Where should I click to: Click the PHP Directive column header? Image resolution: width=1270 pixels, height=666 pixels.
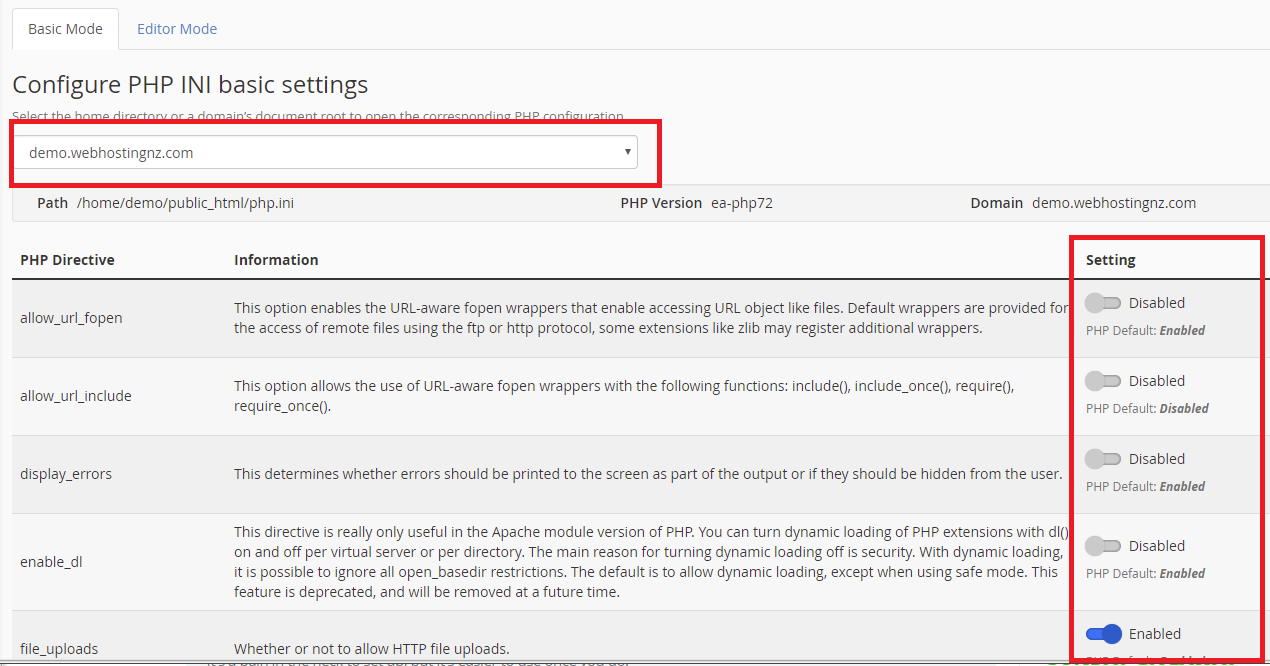67,260
